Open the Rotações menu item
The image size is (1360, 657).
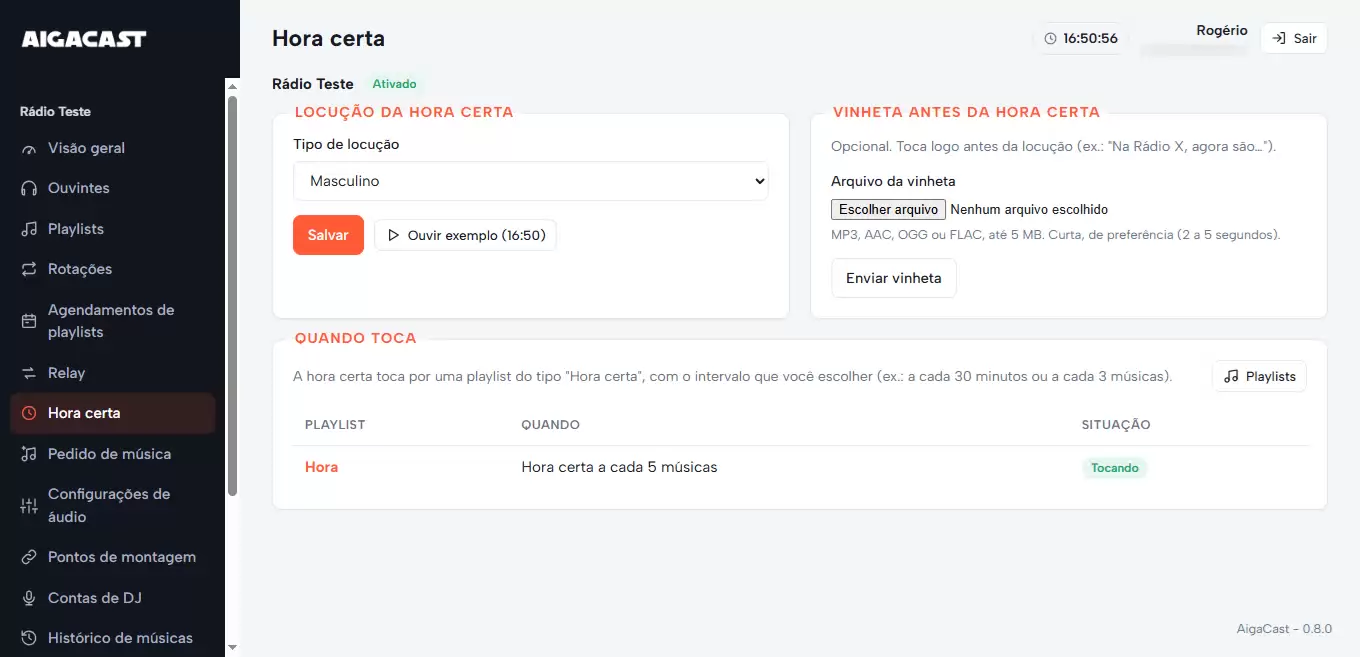pos(112,270)
